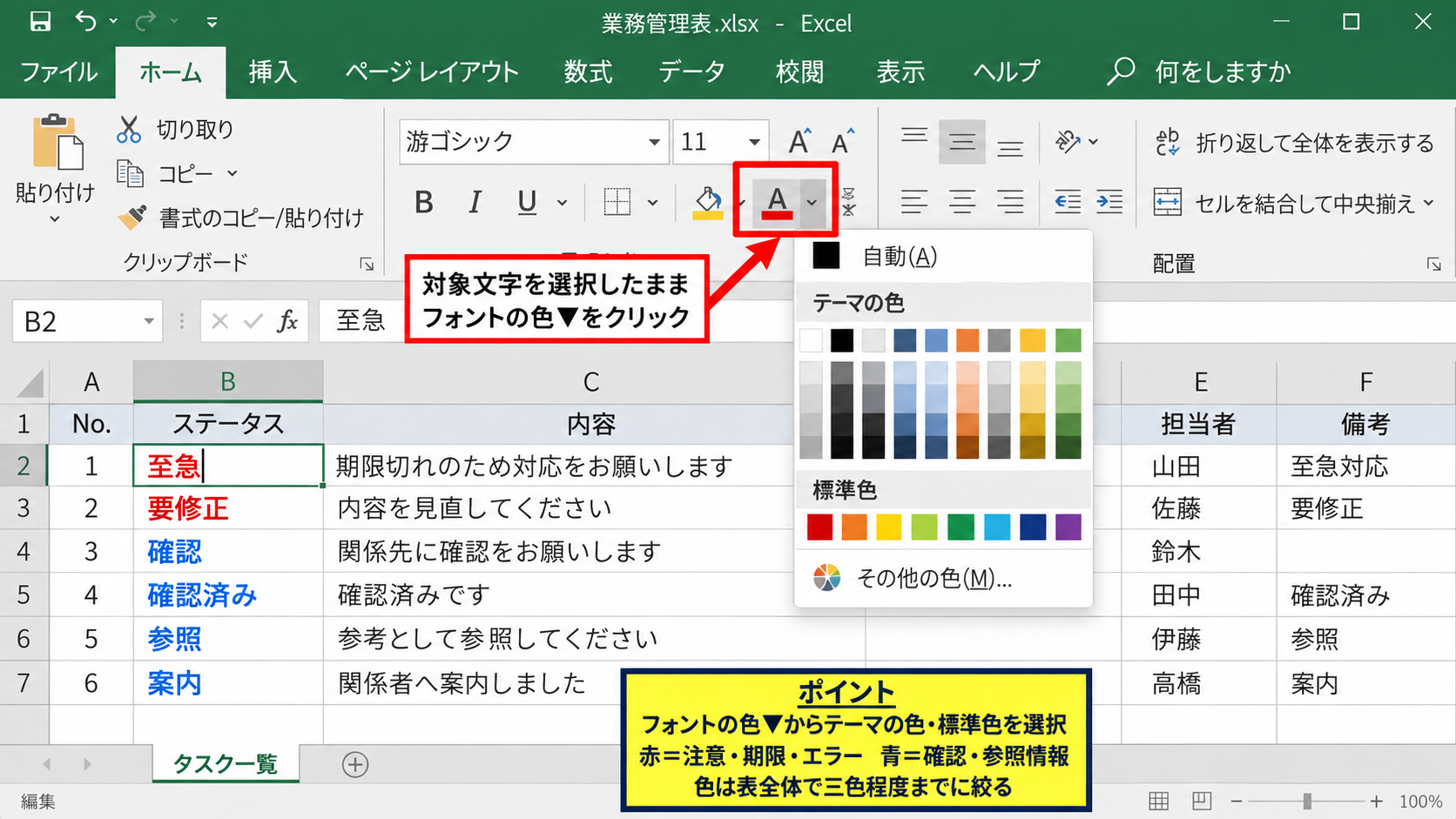Viewport: 1456px width, 819px height.
Task: Undo the last action
Action: tap(86, 21)
